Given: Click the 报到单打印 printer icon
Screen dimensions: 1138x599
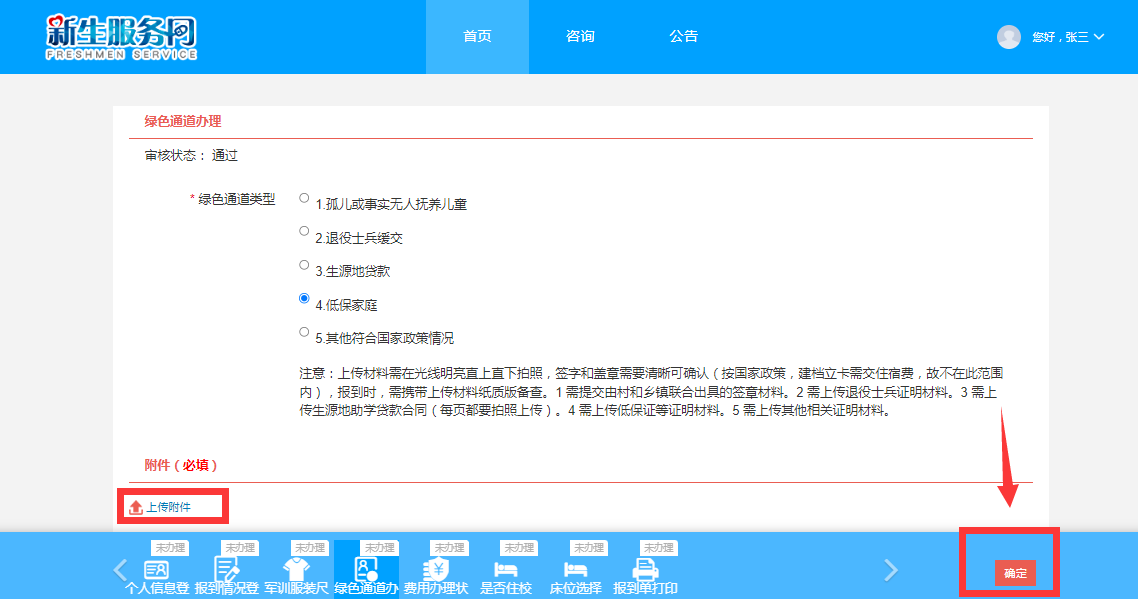Looking at the screenshot, I should coord(646,570).
